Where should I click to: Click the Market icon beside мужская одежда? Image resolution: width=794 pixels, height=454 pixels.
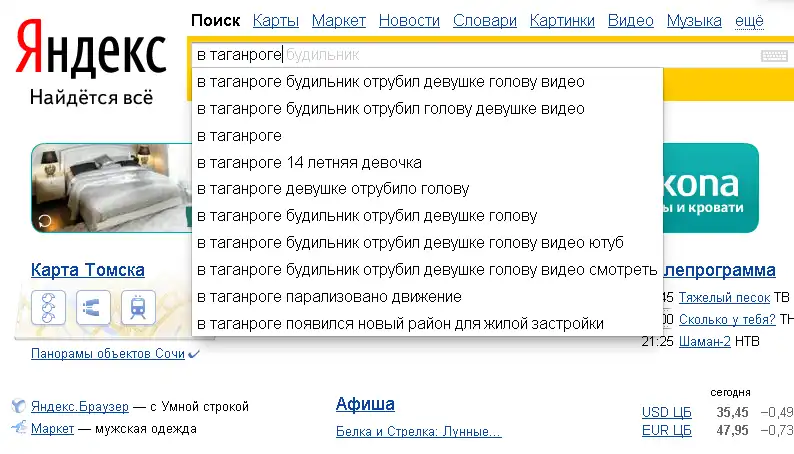click(x=18, y=429)
